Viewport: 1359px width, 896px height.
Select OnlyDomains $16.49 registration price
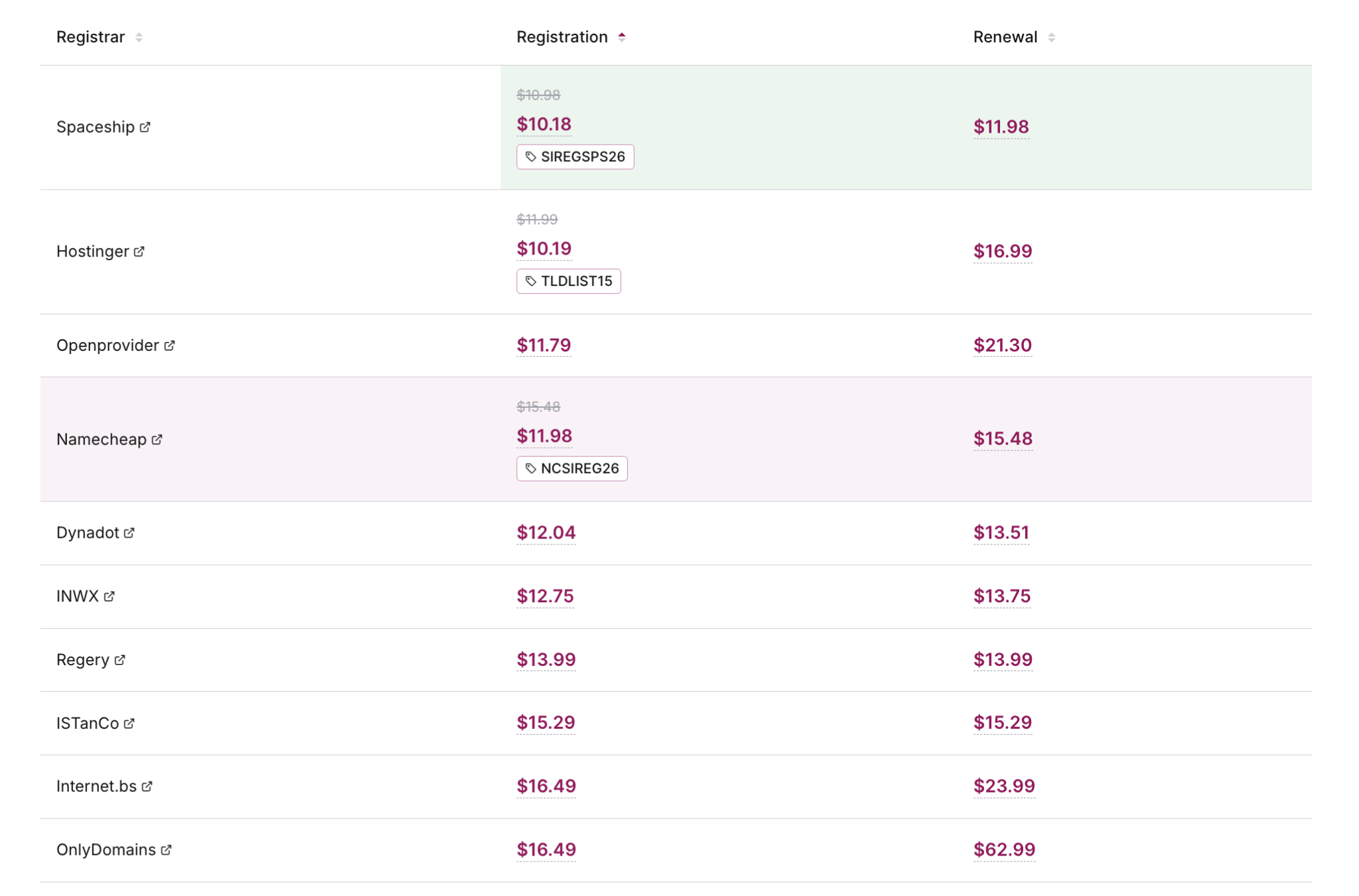pos(546,850)
